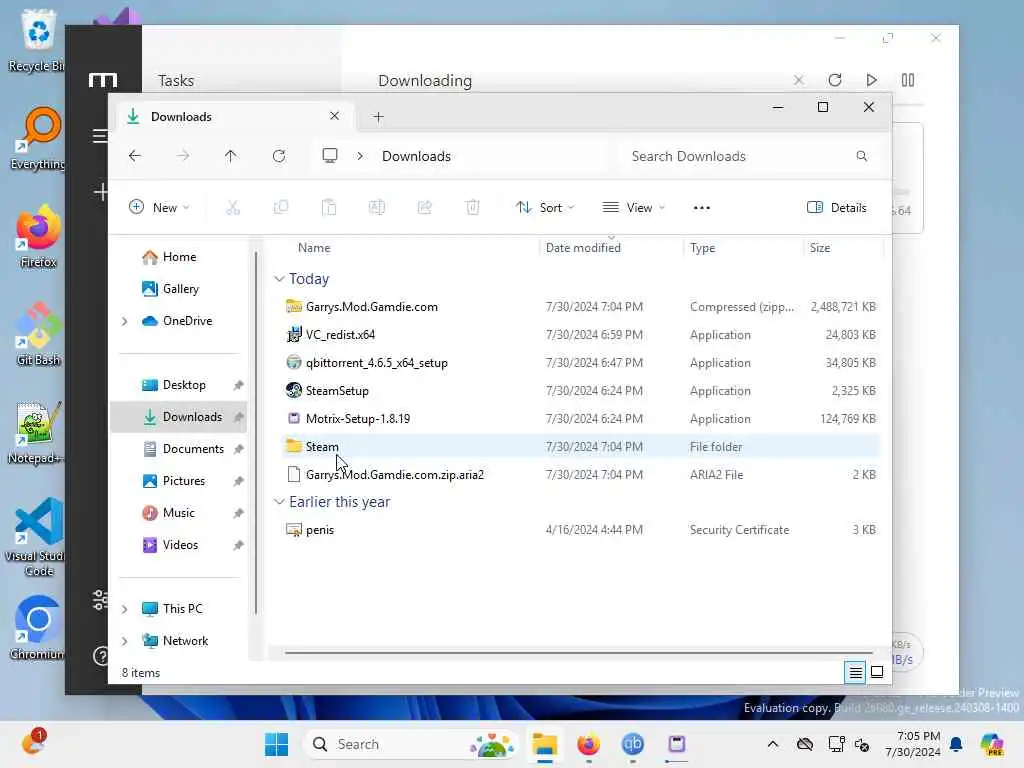Viewport: 1024px width, 768px height.
Task: Expand the OneDrive tree node
Action: [125, 321]
